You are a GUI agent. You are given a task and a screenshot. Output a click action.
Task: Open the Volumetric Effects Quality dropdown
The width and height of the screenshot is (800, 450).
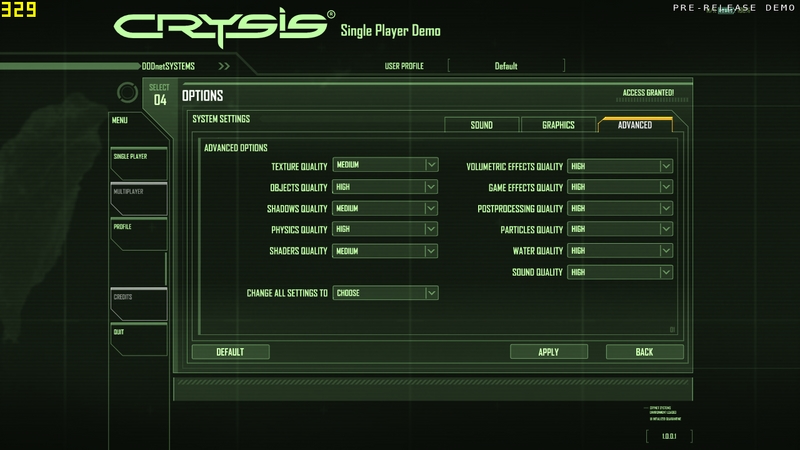pos(620,166)
